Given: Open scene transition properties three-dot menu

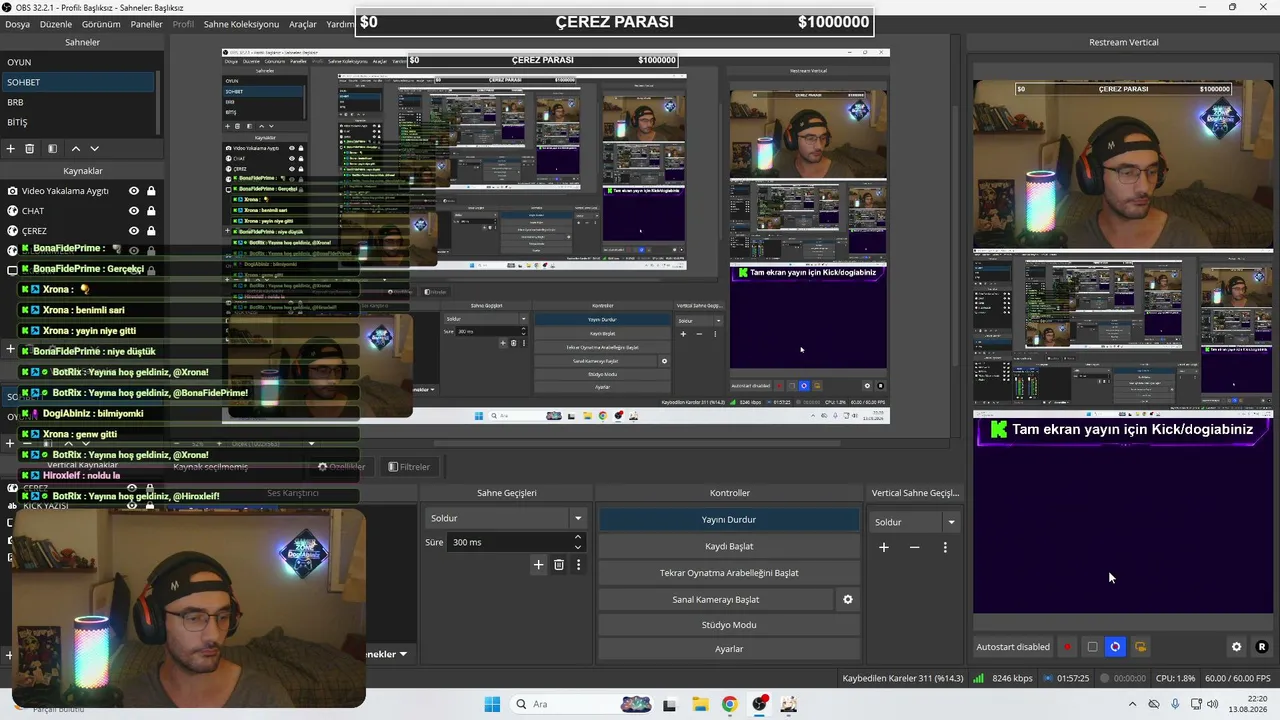Looking at the screenshot, I should click(x=578, y=565).
